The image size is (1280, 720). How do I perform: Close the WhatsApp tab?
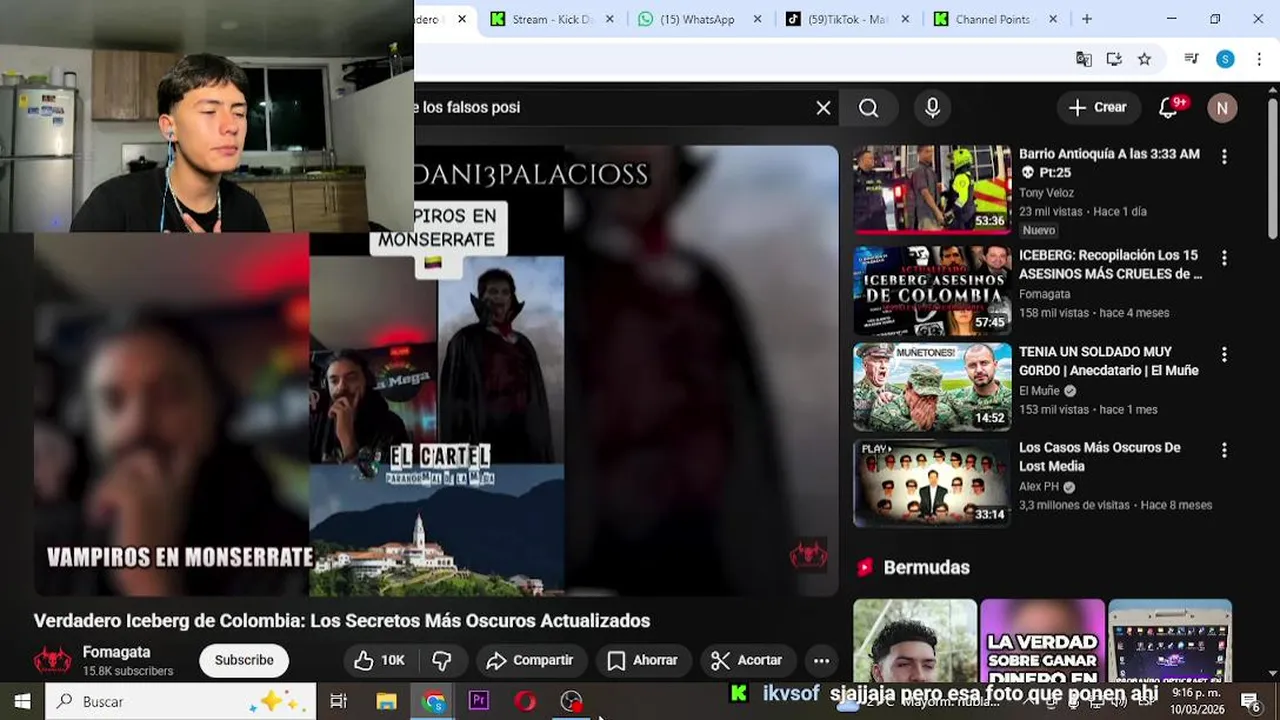tap(757, 19)
